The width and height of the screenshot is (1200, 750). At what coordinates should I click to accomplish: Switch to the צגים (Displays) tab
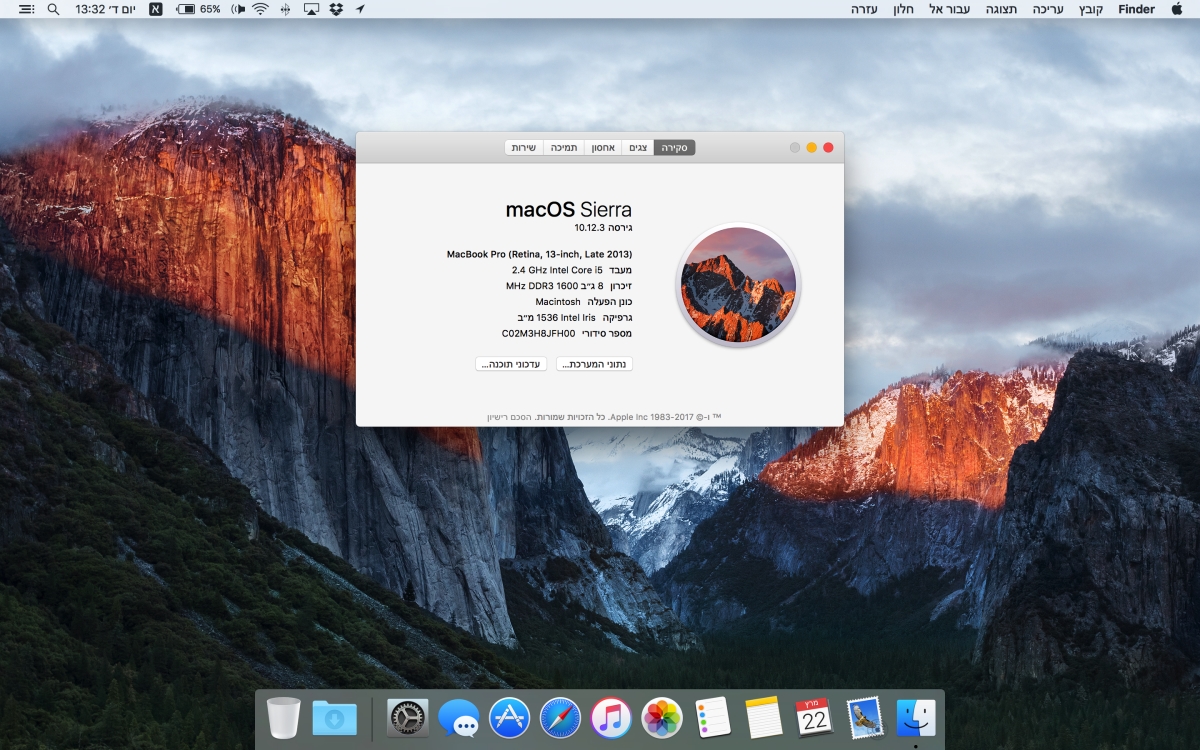637,148
